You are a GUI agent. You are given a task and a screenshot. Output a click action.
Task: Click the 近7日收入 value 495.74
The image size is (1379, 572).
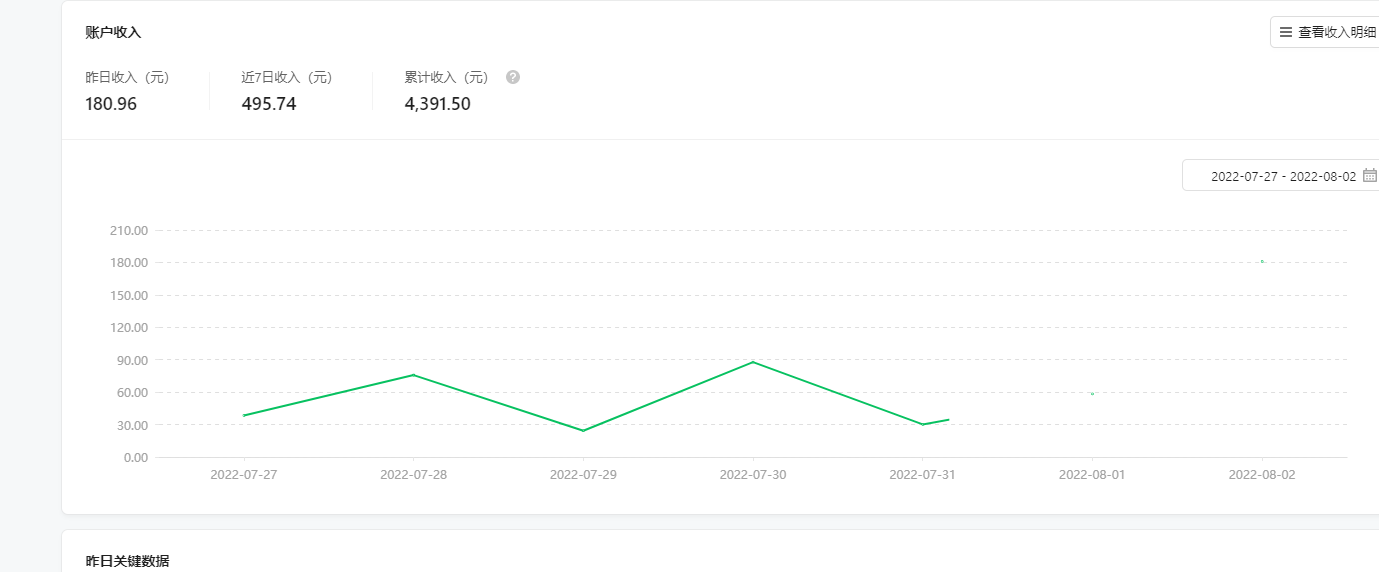coord(269,104)
